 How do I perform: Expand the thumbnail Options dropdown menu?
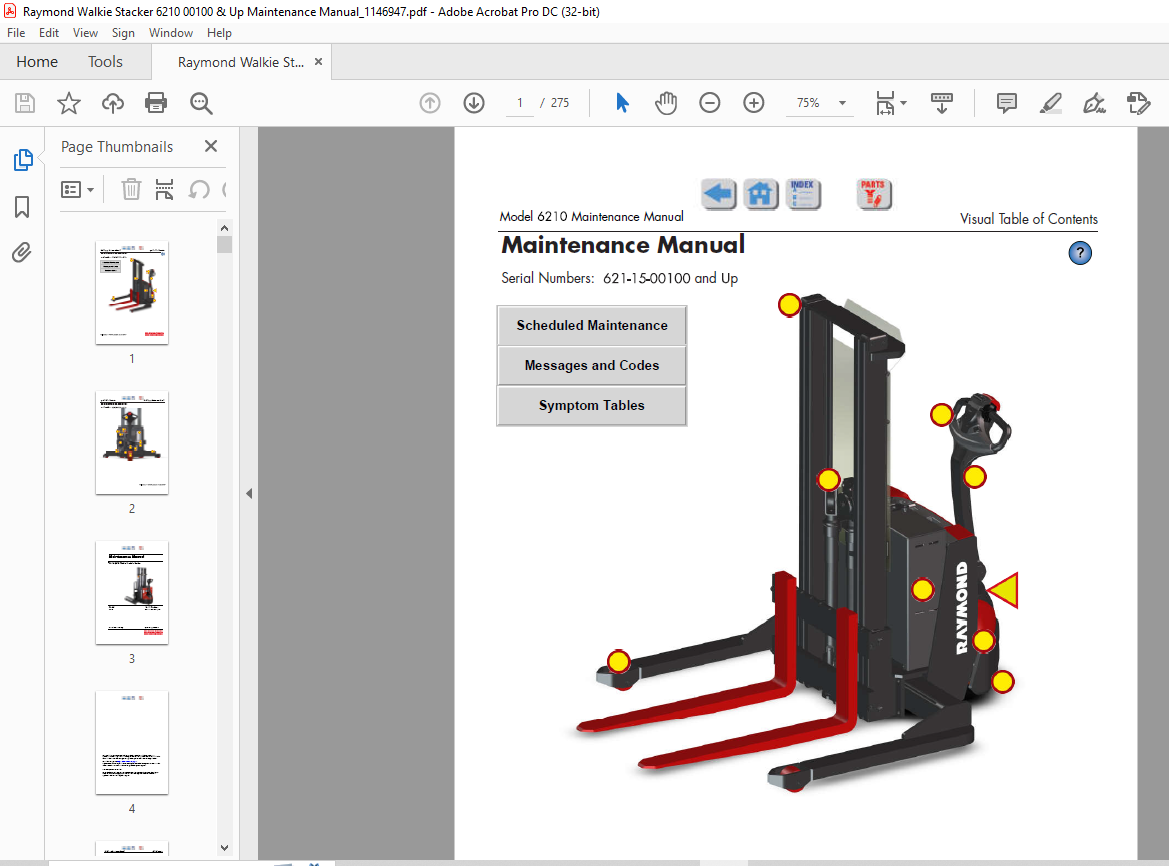pos(78,189)
